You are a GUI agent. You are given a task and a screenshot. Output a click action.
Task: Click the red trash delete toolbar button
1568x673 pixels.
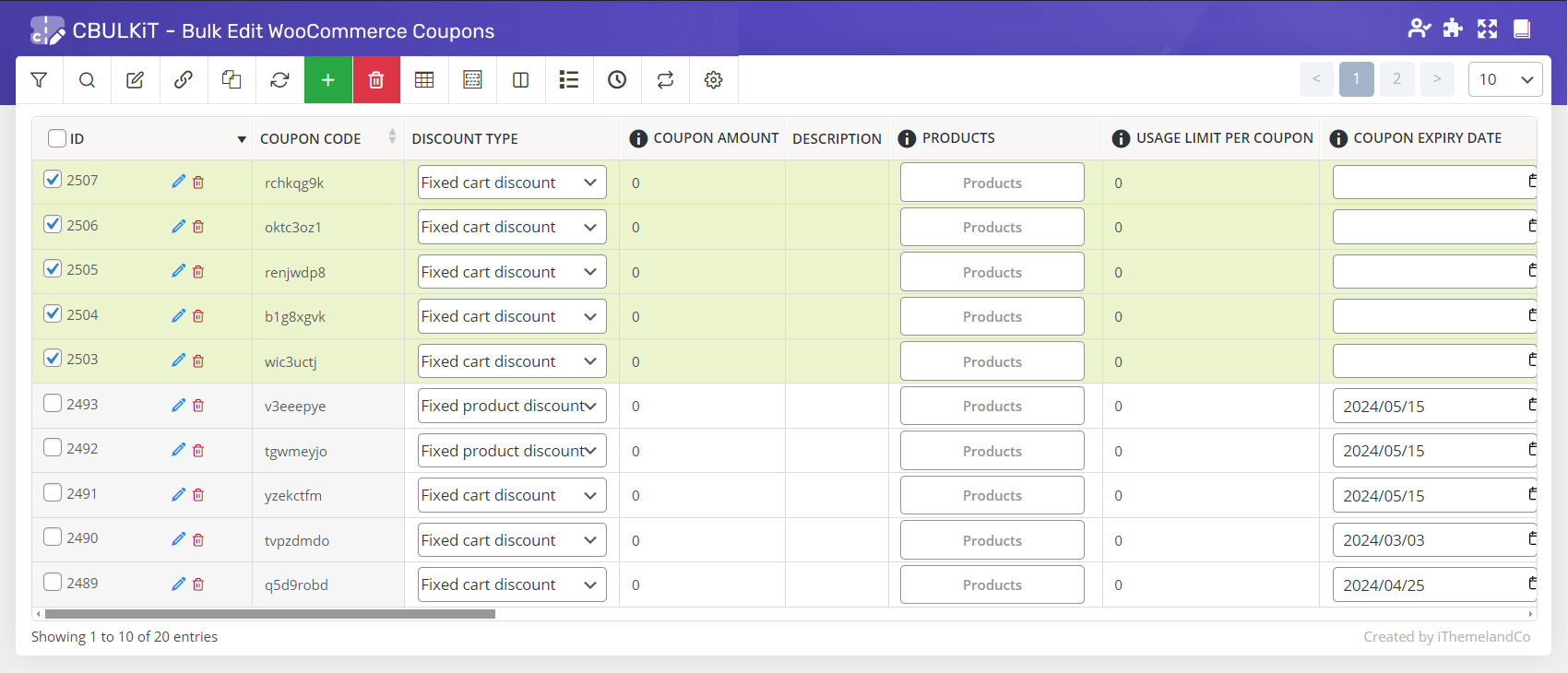[x=375, y=80]
